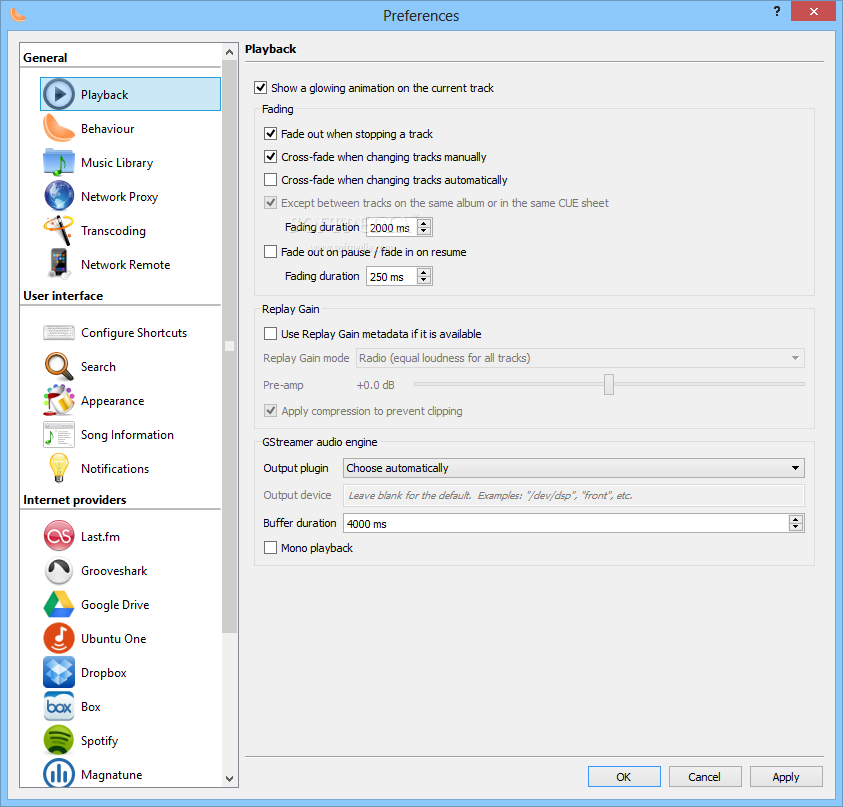Click the Playback play-button icon in sidebar
This screenshot has width=843, height=807.
pyautogui.click(x=59, y=94)
